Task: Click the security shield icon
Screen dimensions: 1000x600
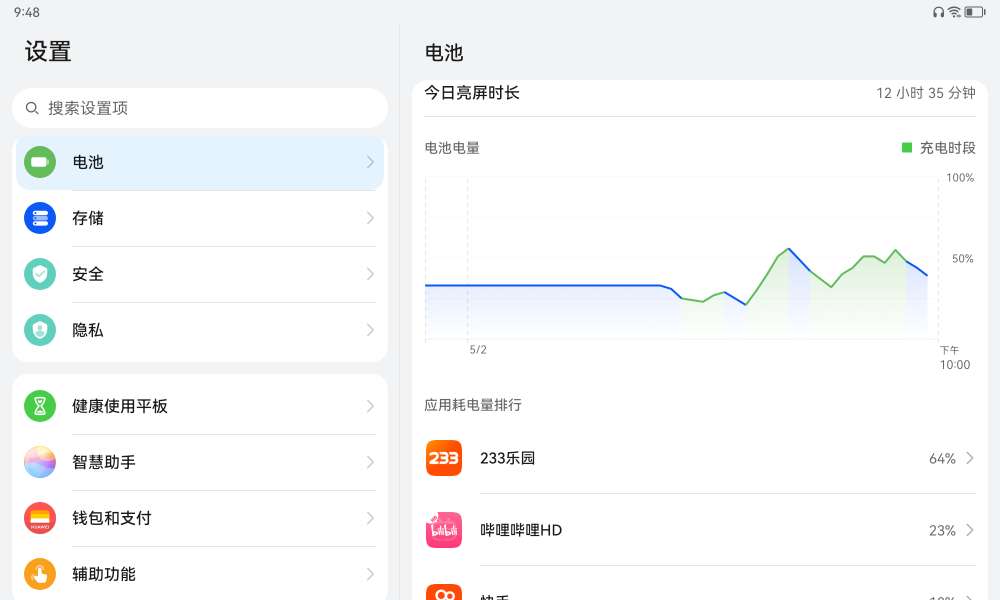Action: (40, 274)
